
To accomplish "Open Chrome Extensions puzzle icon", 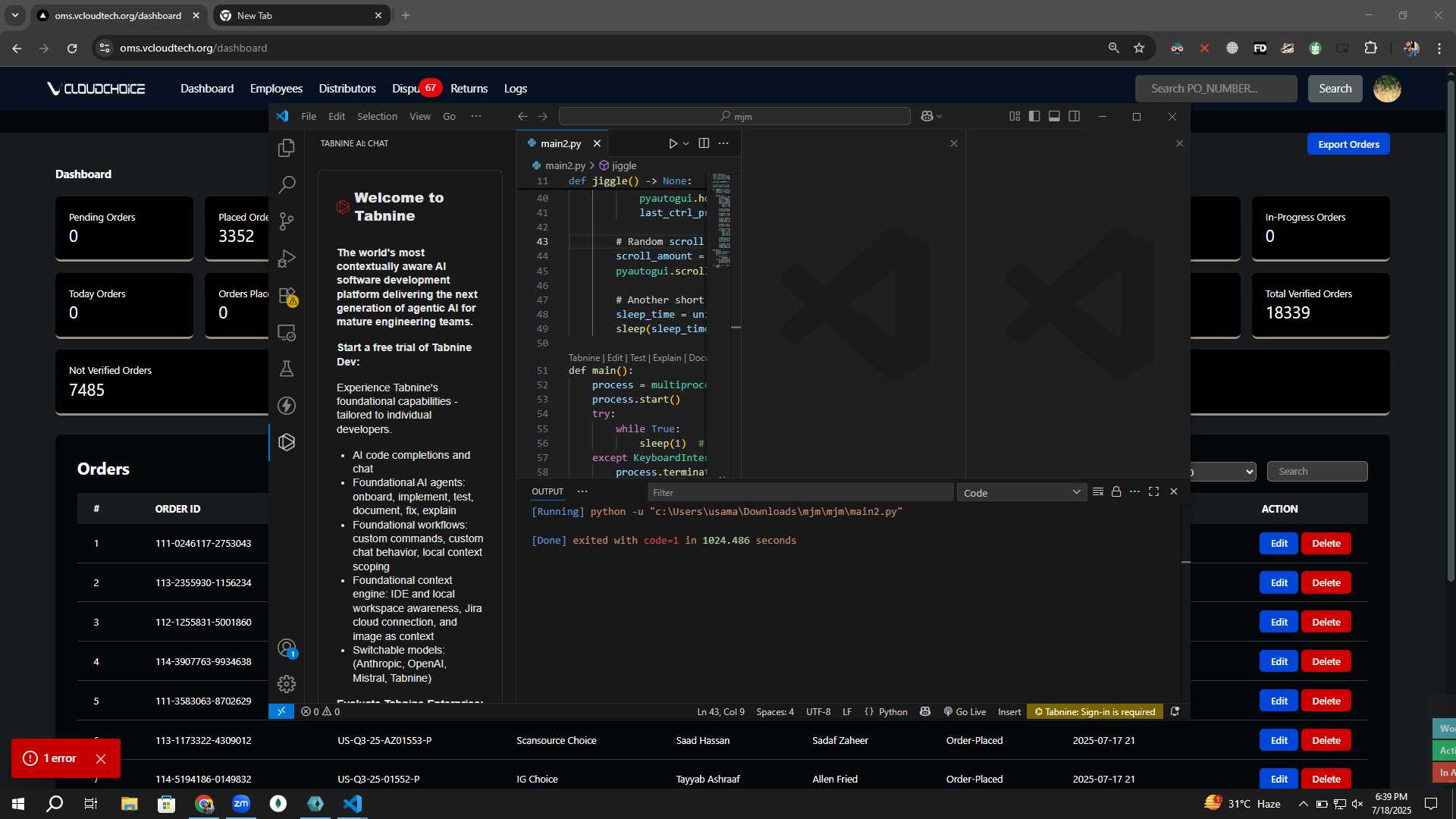I will click(x=1370, y=48).
